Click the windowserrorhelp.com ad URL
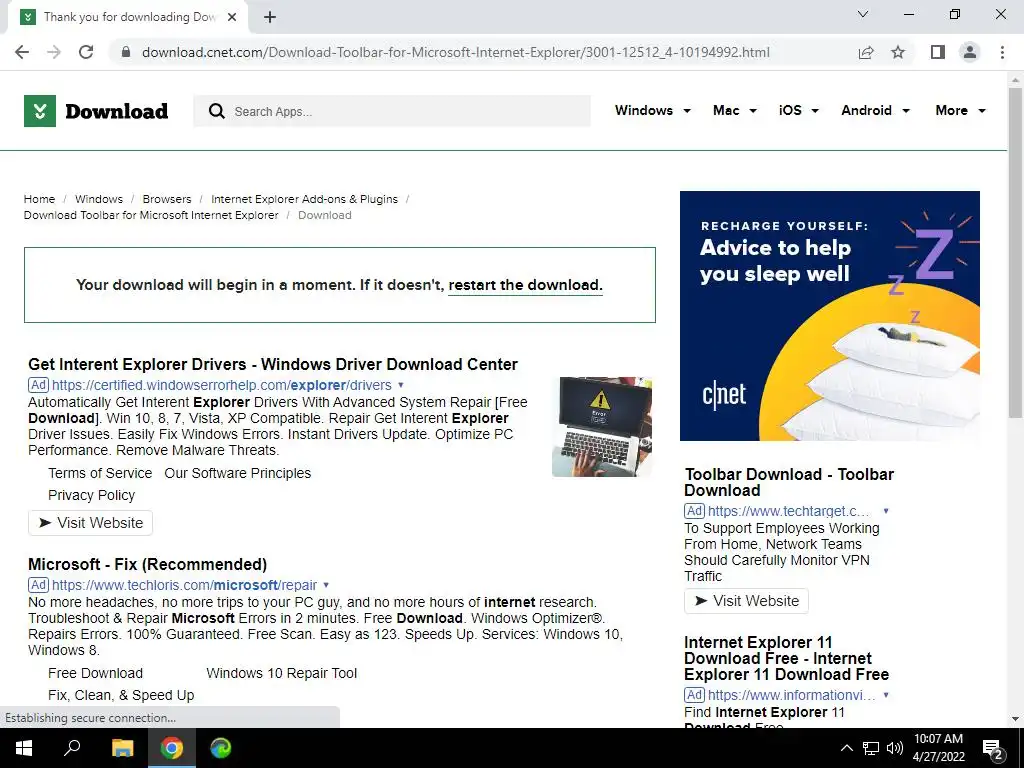The image size is (1024, 768). [x=221, y=385]
